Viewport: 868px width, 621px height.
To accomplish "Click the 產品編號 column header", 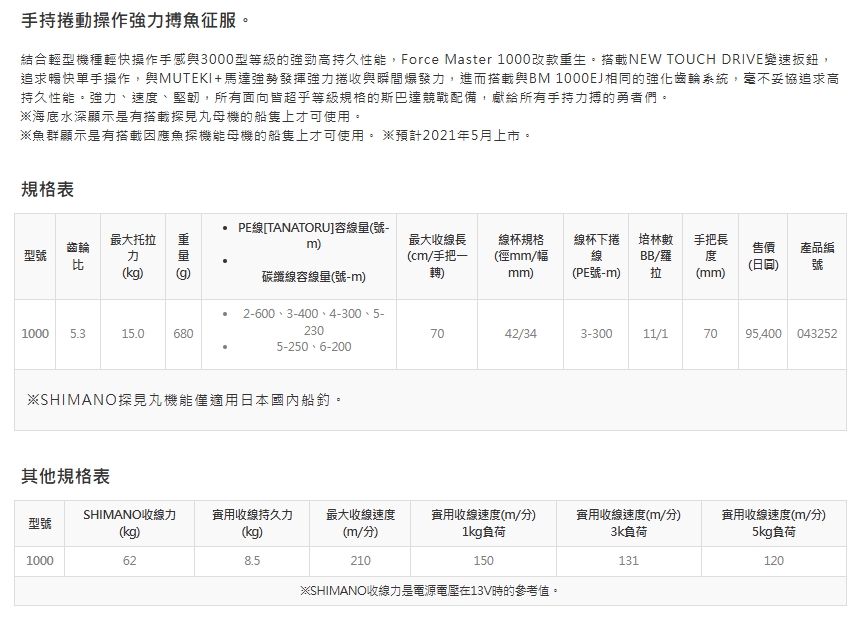I will [x=817, y=256].
